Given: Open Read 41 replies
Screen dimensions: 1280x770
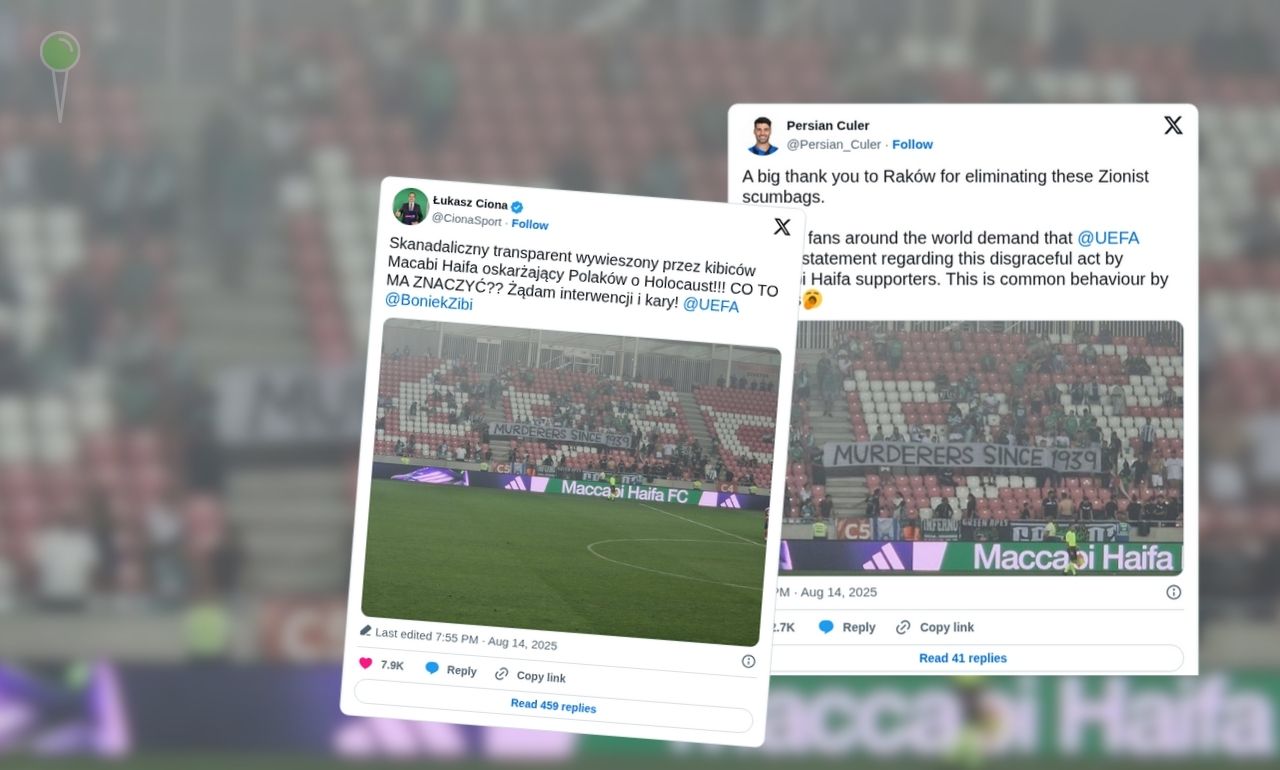Looking at the screenshot, I should 963,658.
